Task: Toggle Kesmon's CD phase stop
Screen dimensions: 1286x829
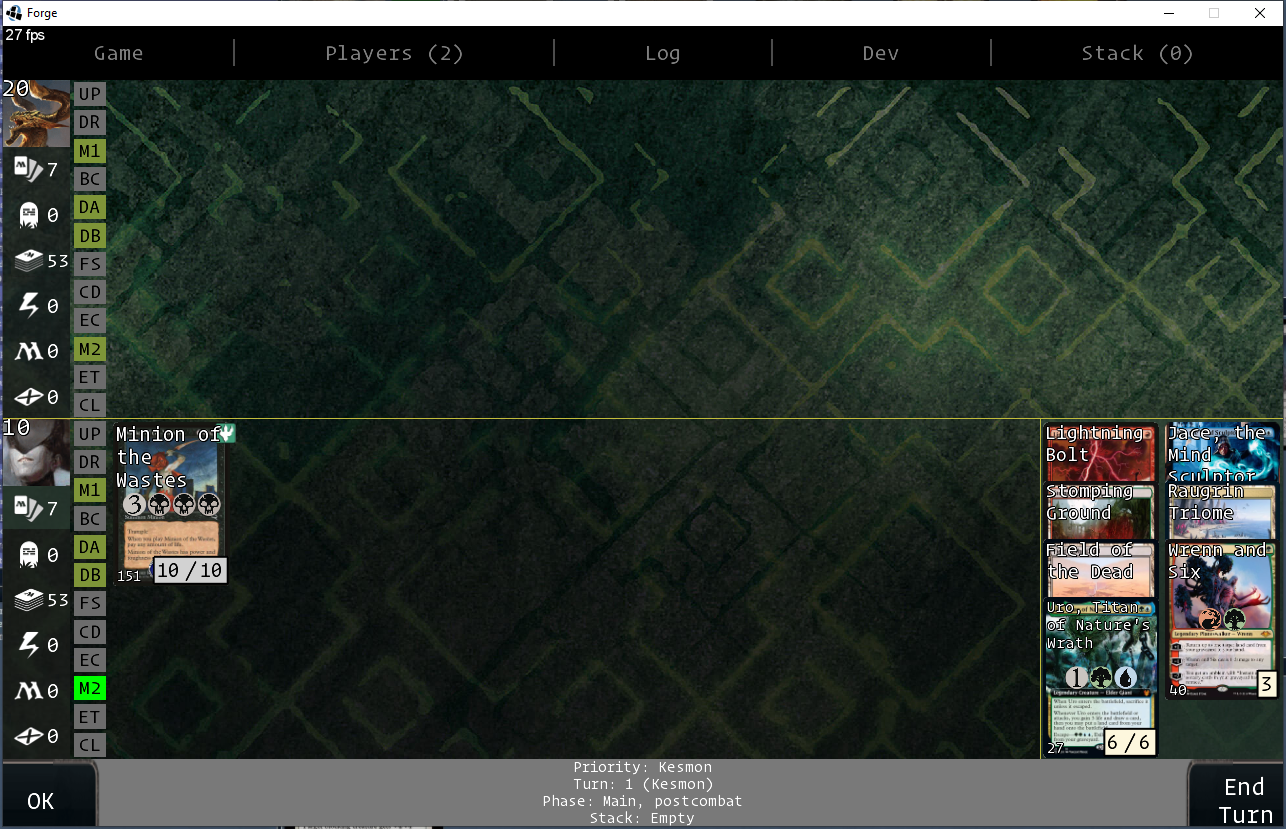Action: pyautogui.click(x=90, y=632)
